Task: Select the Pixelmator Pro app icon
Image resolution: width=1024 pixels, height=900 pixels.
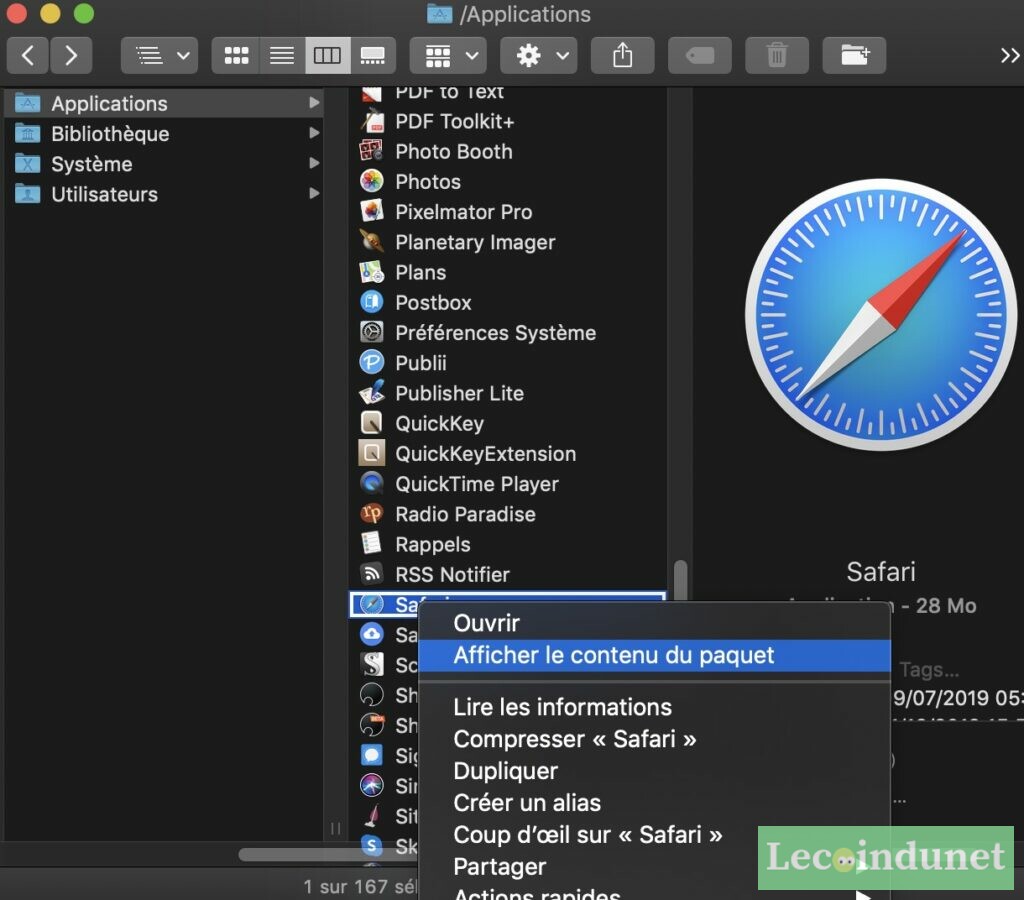Action: pyautogui.click(x=372, y=212)
